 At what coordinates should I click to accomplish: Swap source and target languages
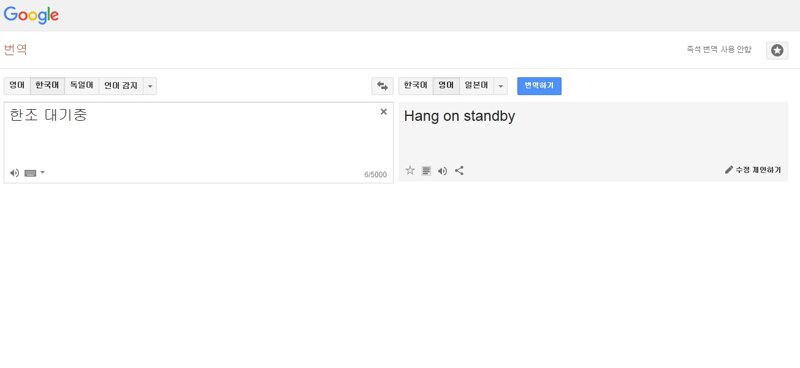[x=382, y=86]
